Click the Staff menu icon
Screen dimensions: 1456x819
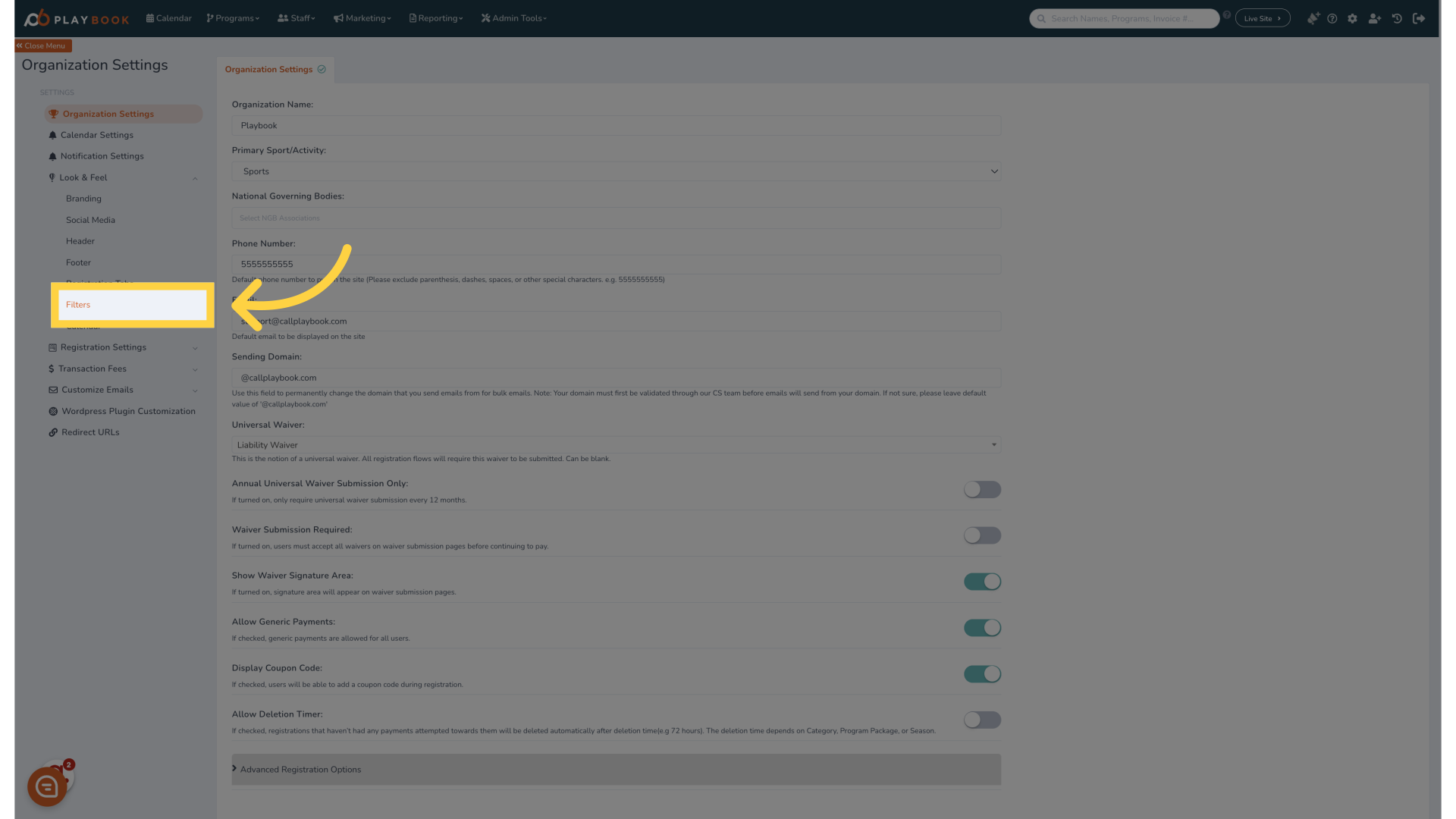(283, 18)
